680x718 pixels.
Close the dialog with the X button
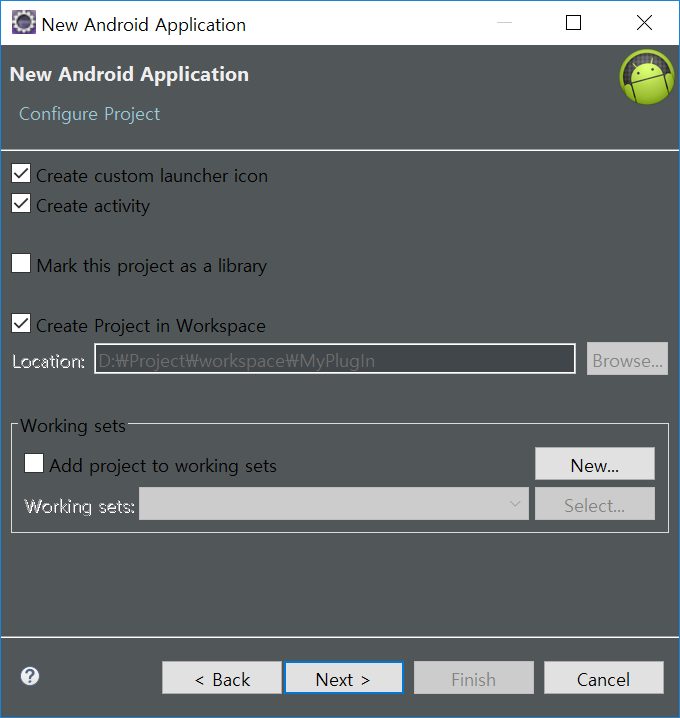click(644, 22)
